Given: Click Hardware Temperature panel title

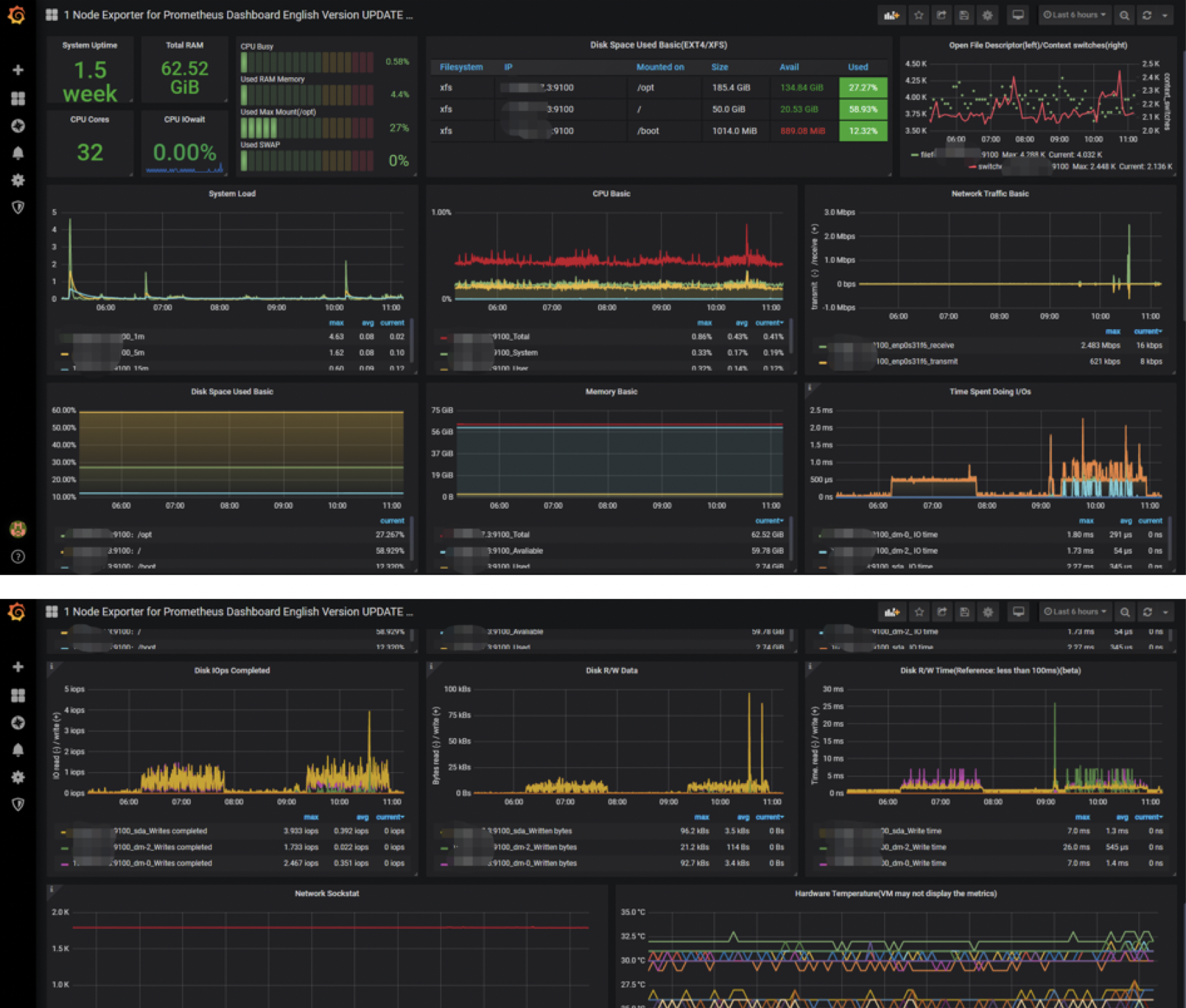Looking at the screenshot, I should [896, 893].
